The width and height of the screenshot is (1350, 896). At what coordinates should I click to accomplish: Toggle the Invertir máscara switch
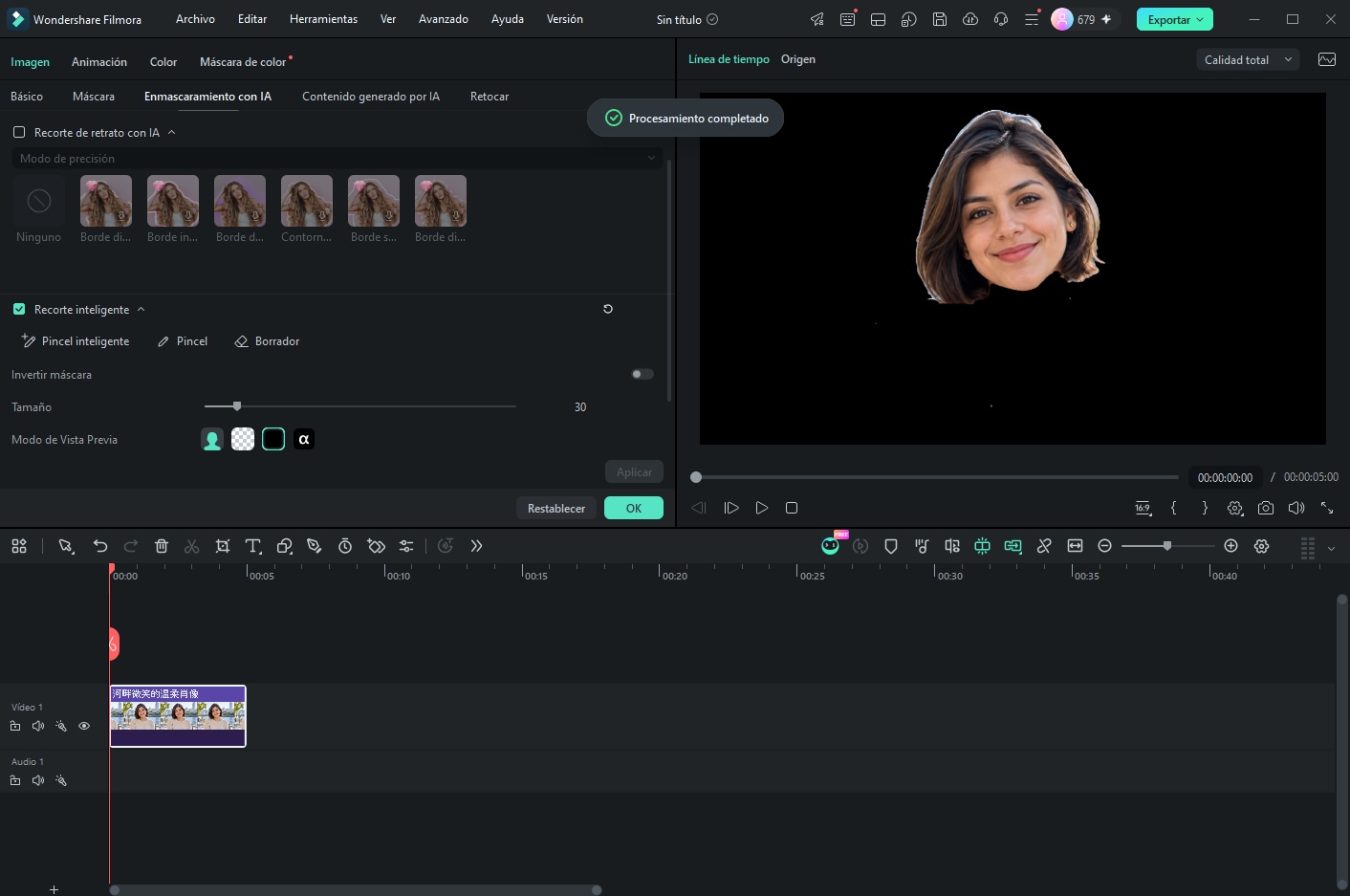642,374
